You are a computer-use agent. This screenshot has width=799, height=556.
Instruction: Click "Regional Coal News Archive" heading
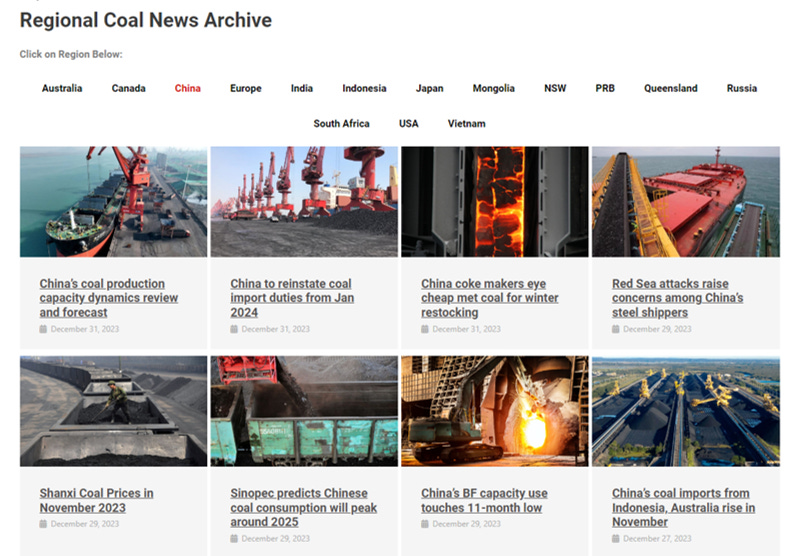[146, 20]
